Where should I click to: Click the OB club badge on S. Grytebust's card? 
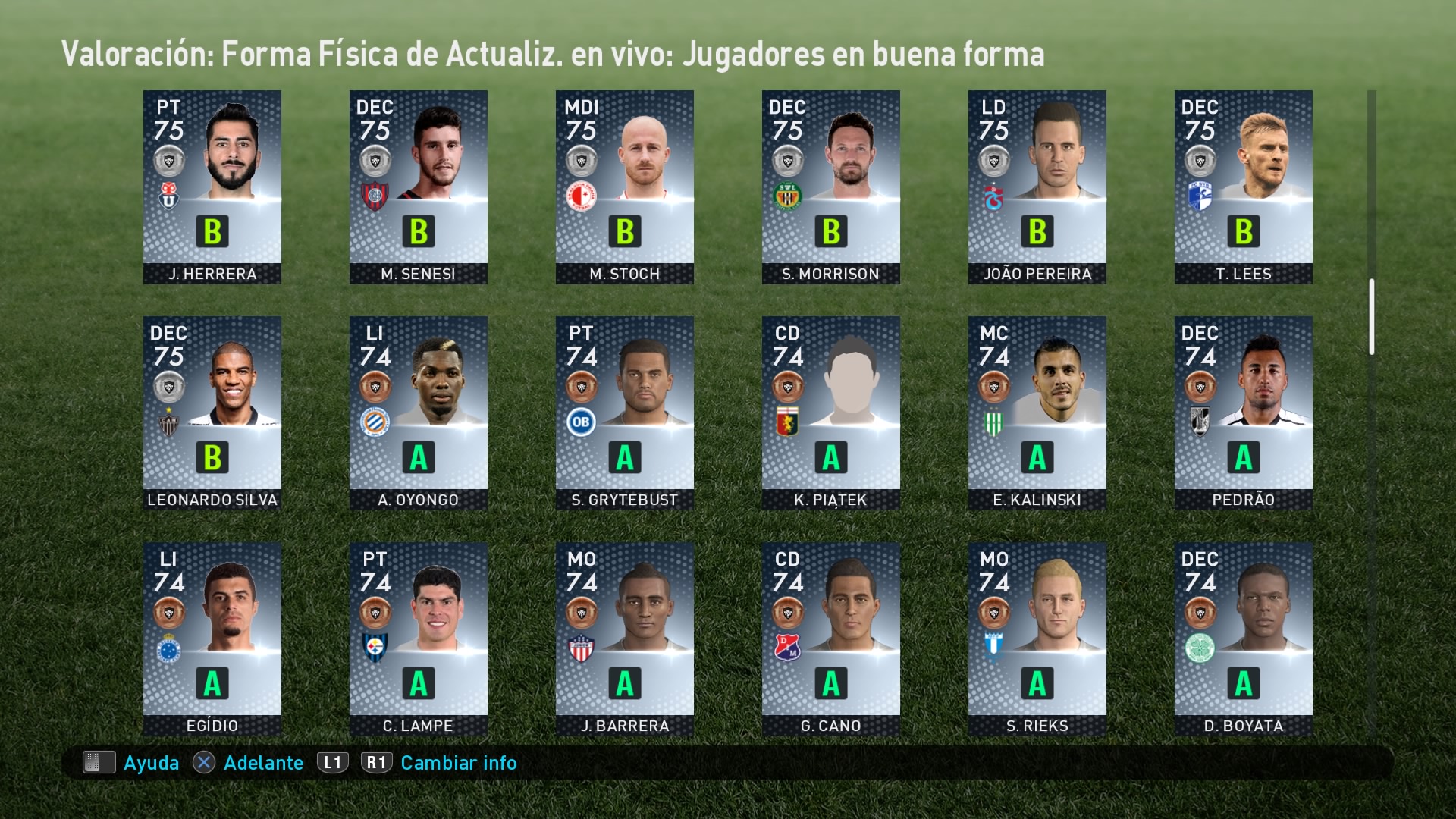[581, 422]
